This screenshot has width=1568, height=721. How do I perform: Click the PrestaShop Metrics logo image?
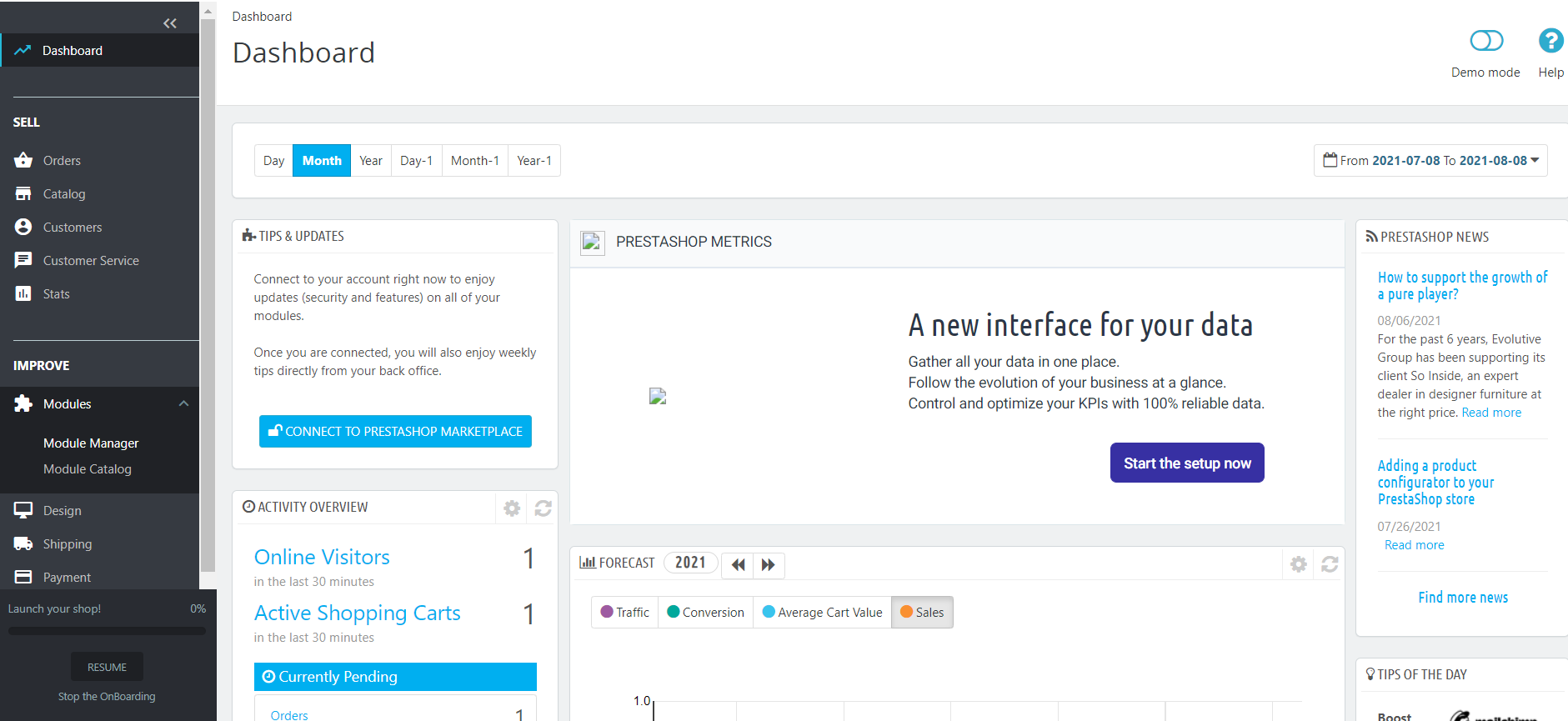pos(593,243)
